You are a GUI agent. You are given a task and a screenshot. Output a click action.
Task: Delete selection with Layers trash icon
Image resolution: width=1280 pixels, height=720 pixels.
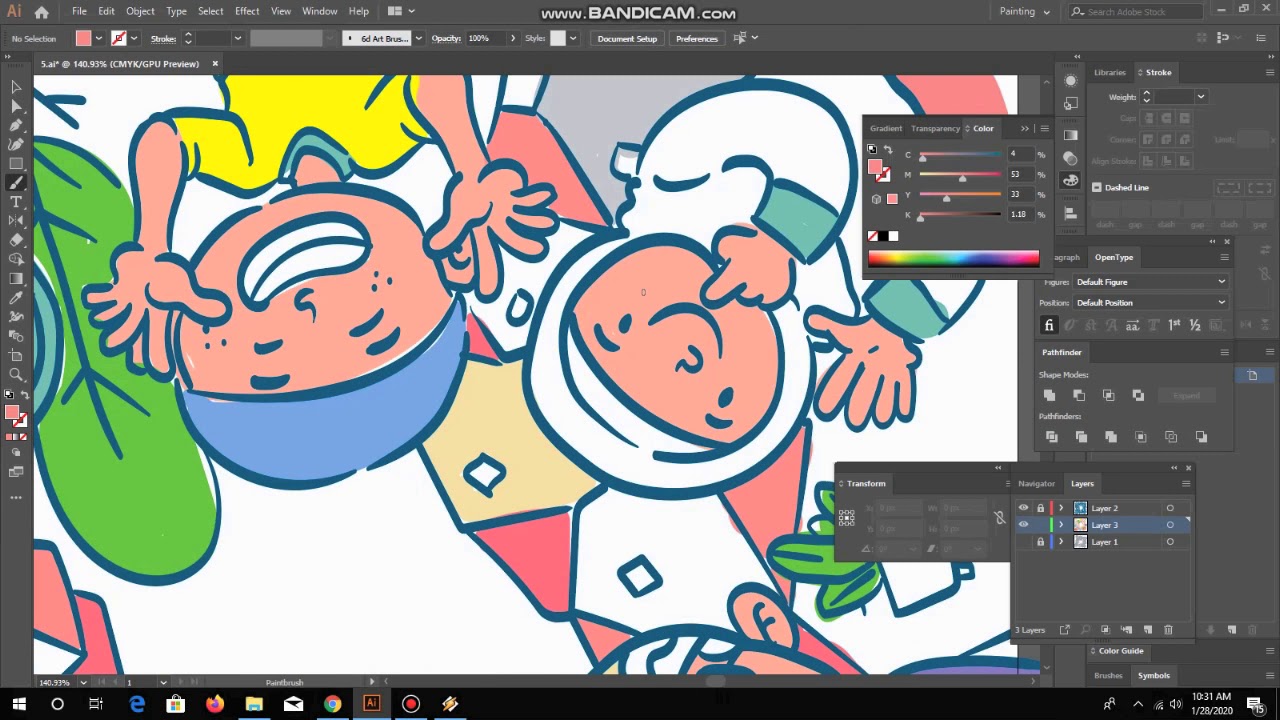(1168, 630)
